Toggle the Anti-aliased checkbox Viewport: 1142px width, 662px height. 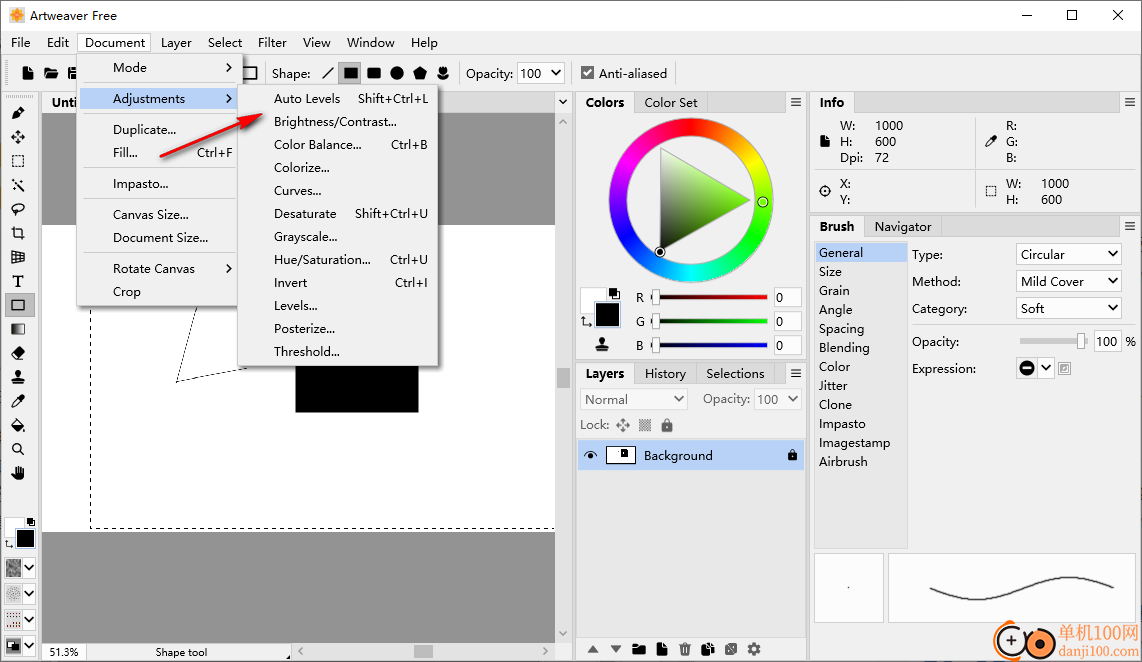tap(587, 73)
